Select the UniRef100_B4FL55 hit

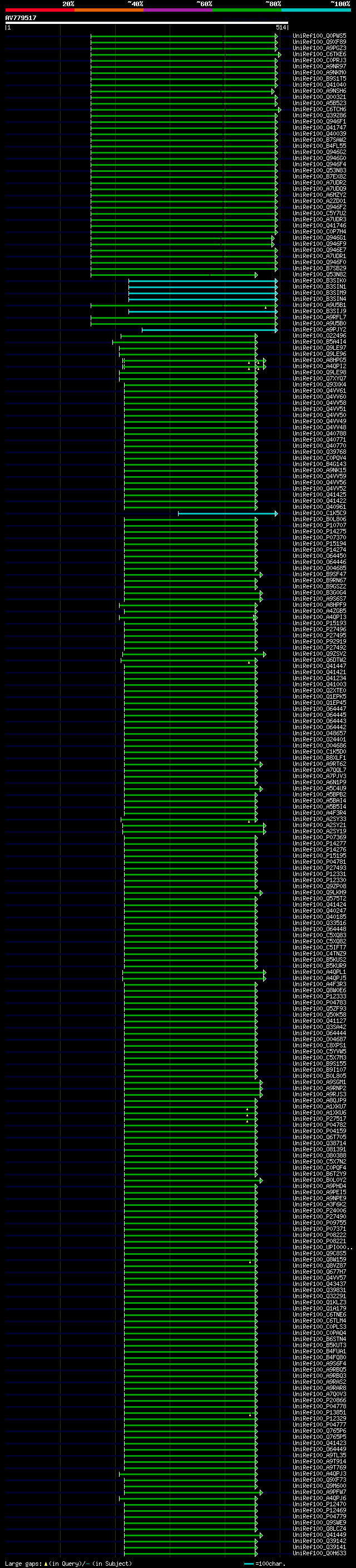[x=319, y=146]
